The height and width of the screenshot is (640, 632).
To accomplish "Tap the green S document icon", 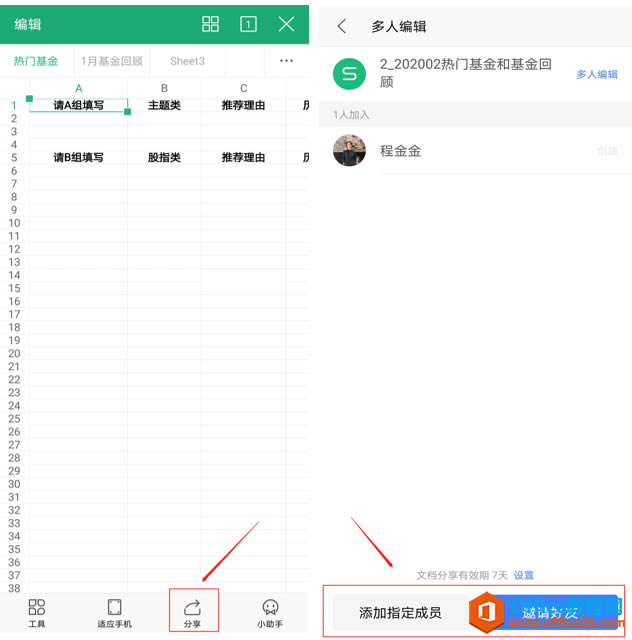I will (349, 74).
